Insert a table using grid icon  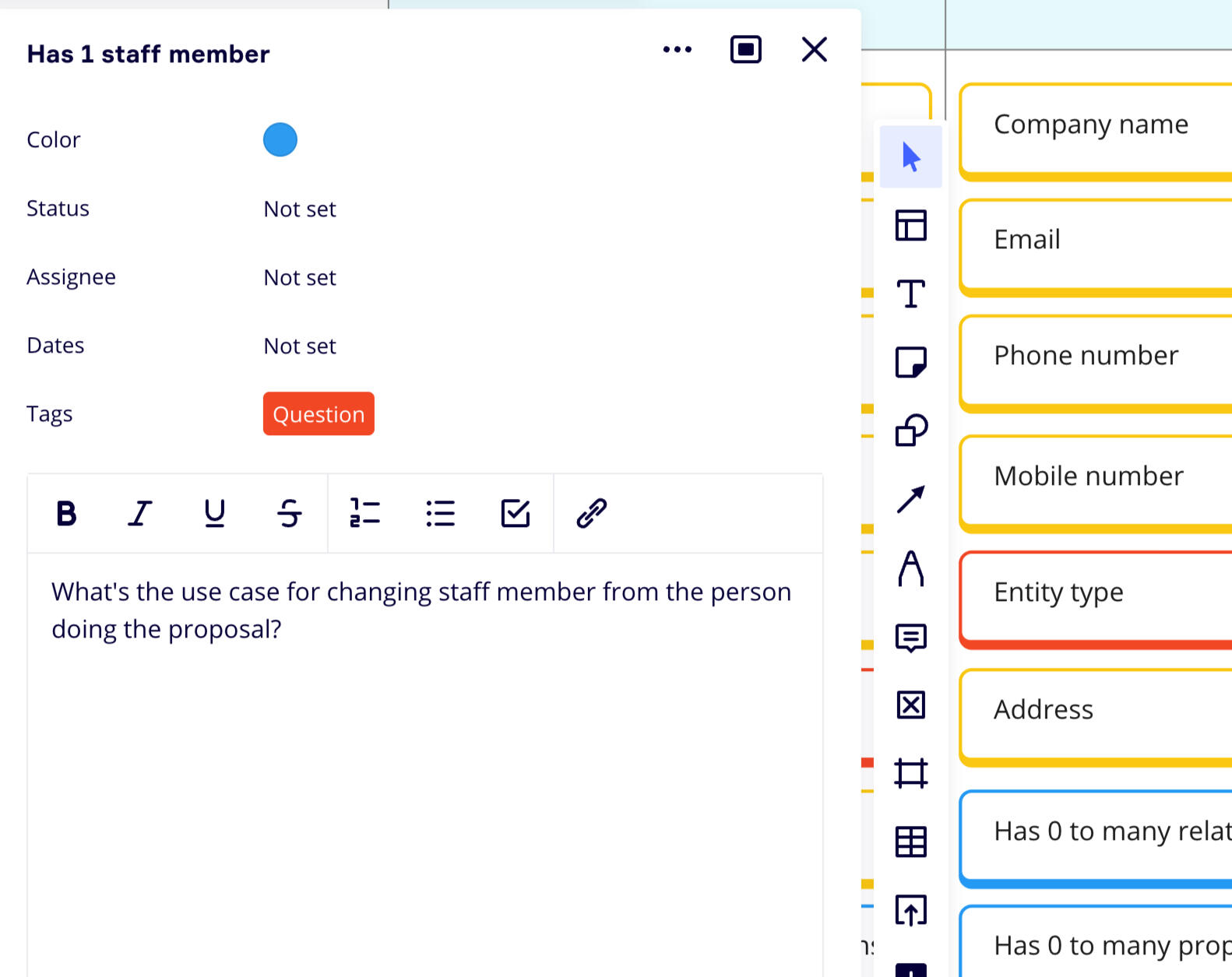(910, 842)
